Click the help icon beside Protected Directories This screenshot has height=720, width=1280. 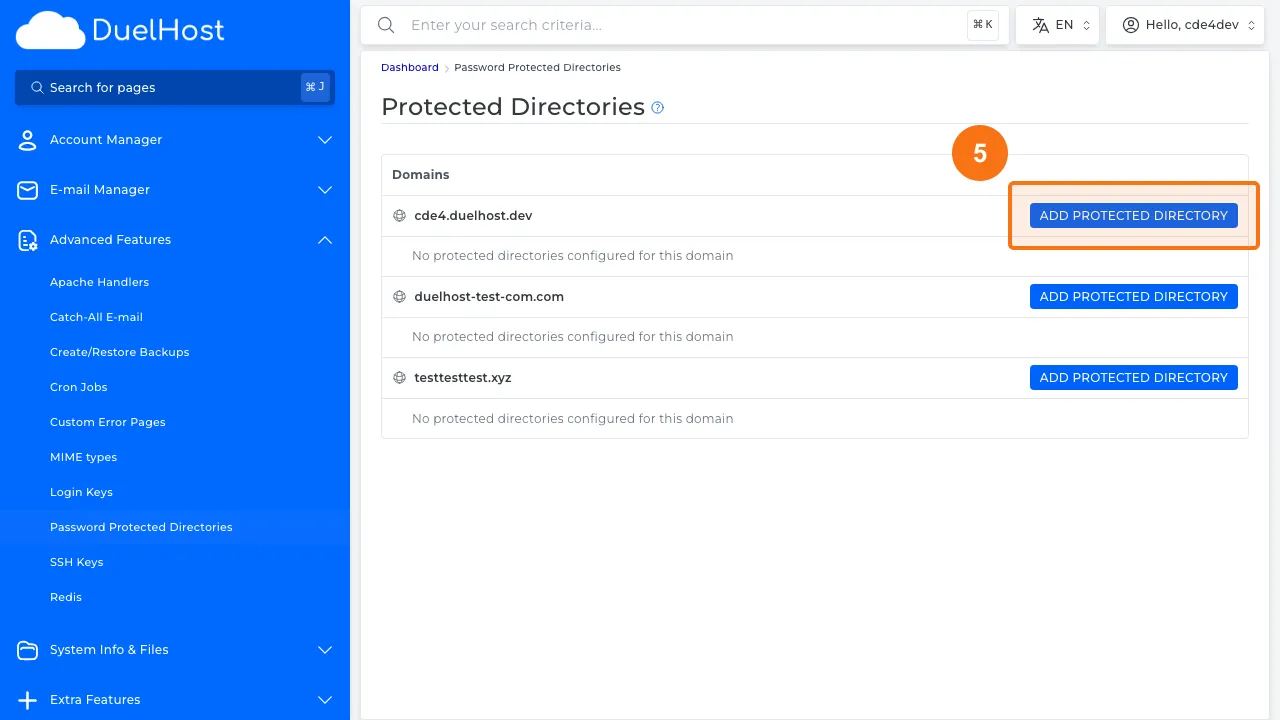pos(657,108)
